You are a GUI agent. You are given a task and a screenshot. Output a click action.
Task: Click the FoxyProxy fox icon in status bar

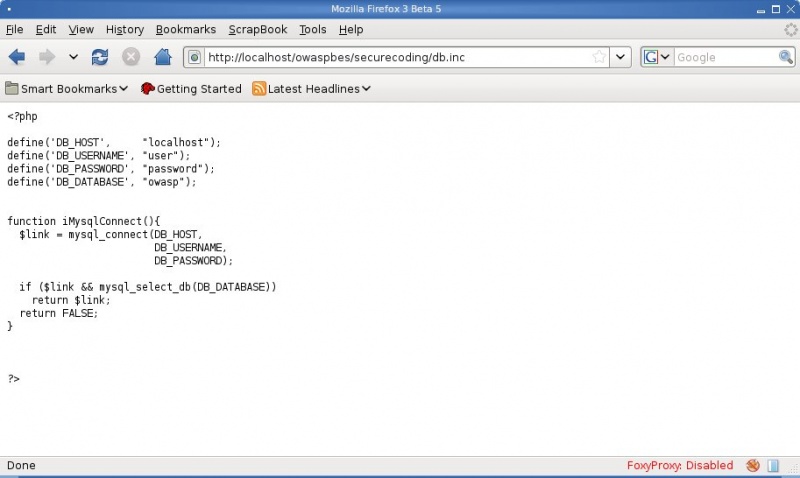(x=753, y=465)
